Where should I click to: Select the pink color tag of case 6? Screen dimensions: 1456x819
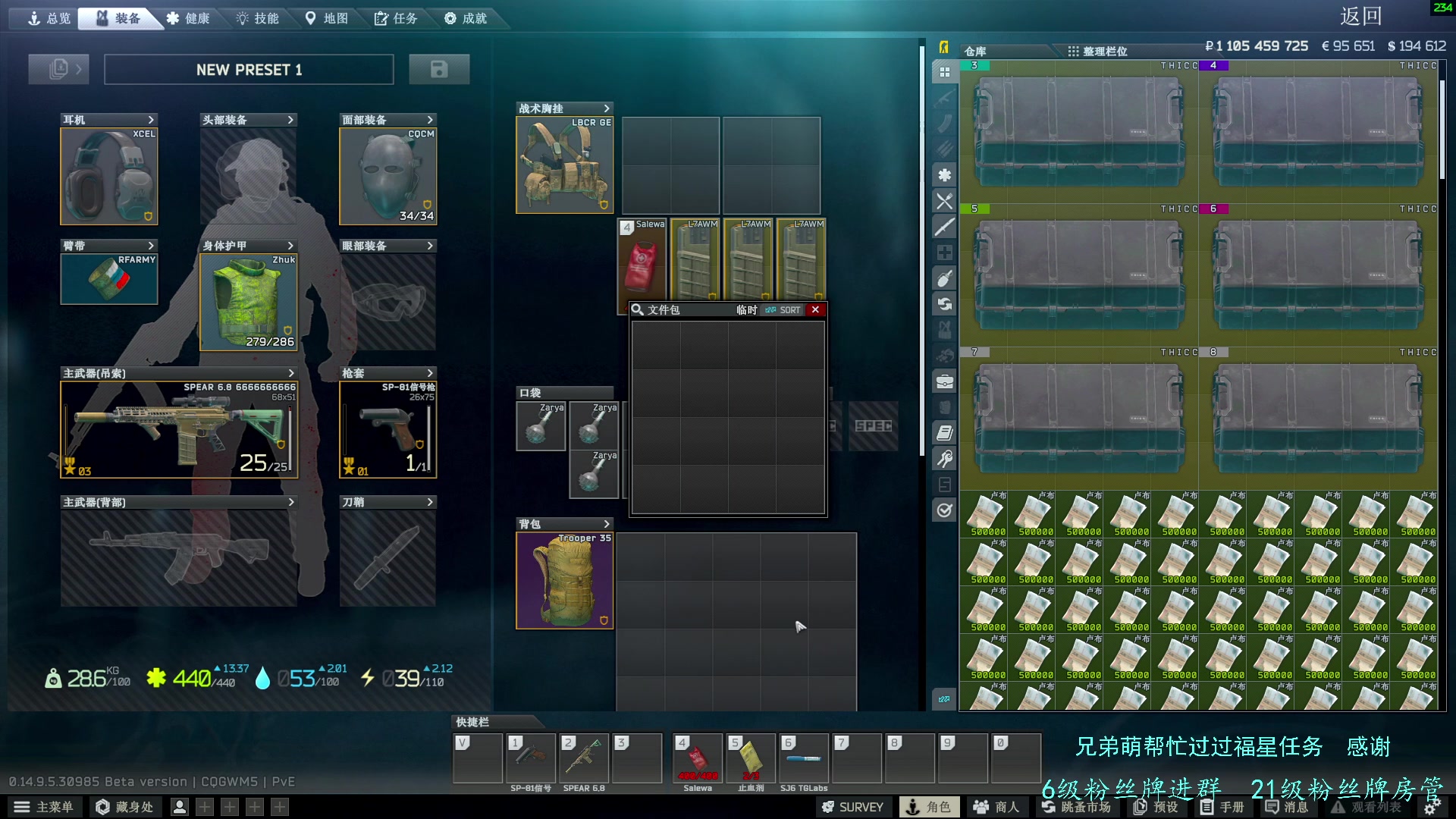tap(1214, 209)
